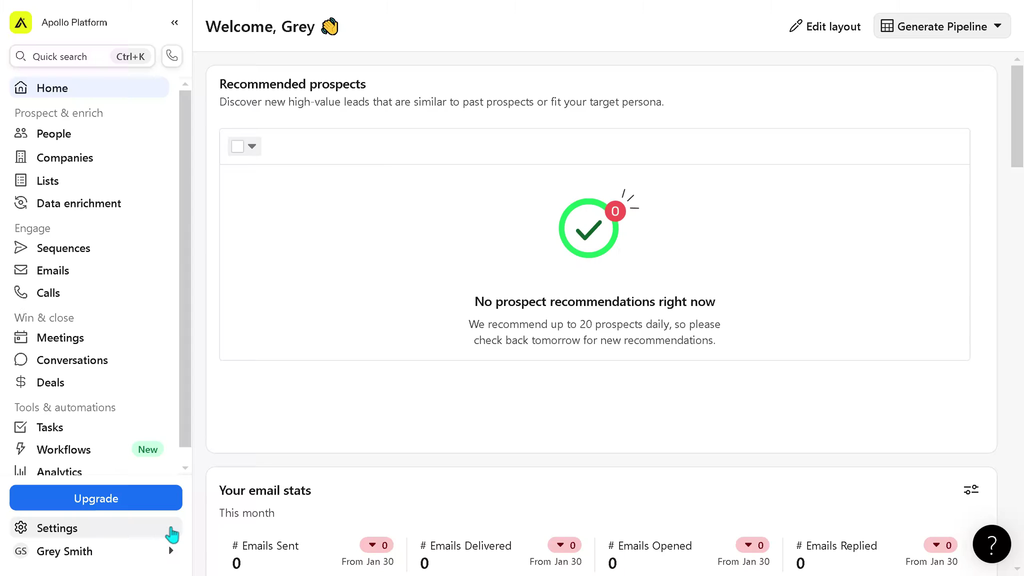Expand the Grey Smith account menu arrow
1024x576 pixels.
[x=171, y=551]
